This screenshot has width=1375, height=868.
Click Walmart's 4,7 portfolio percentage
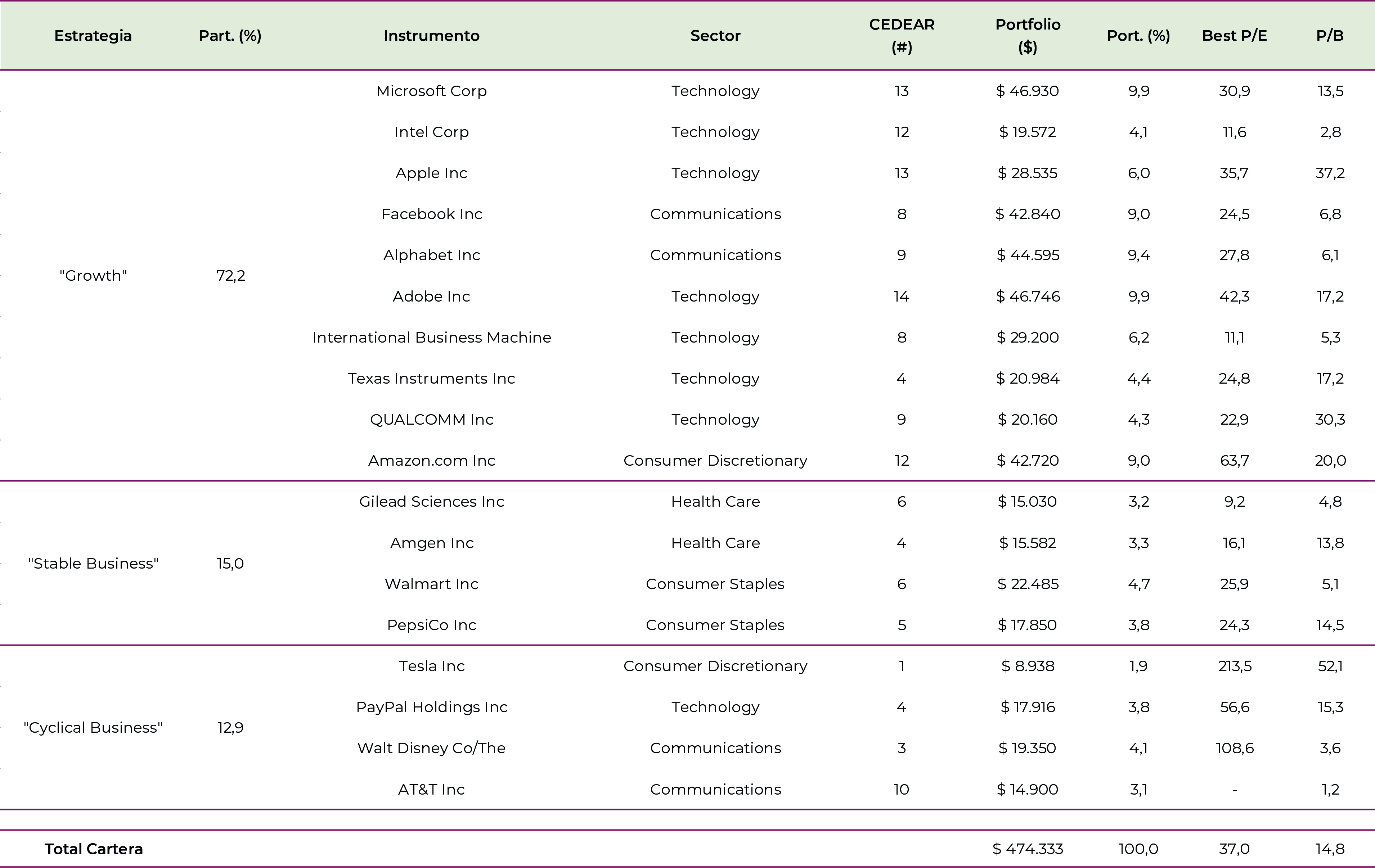1138,584
